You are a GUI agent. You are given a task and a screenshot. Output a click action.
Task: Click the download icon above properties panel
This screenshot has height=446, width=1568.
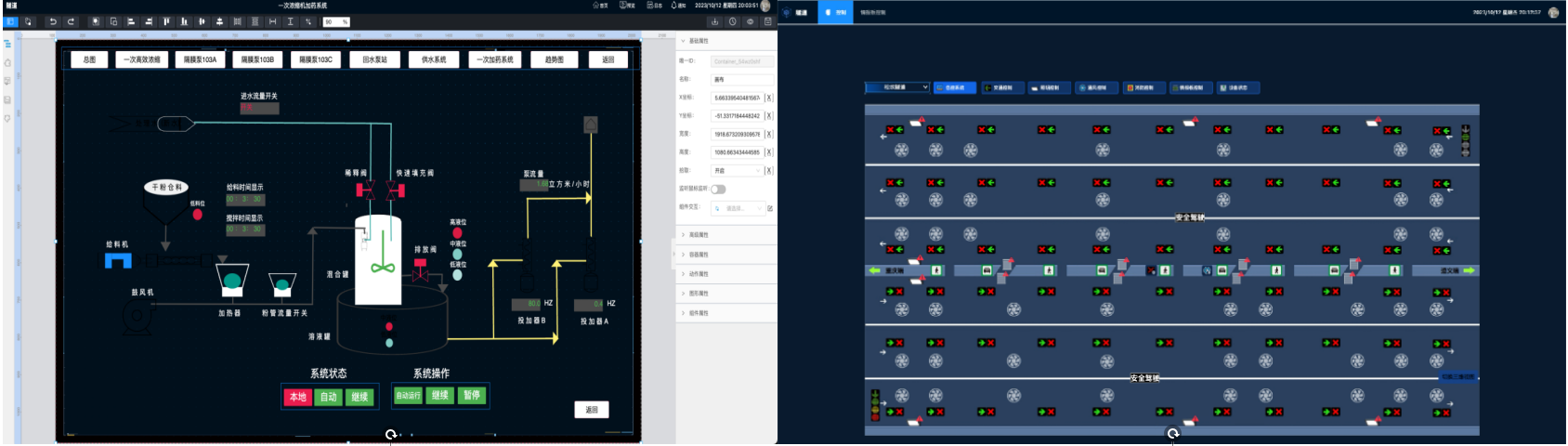point(714,21)
